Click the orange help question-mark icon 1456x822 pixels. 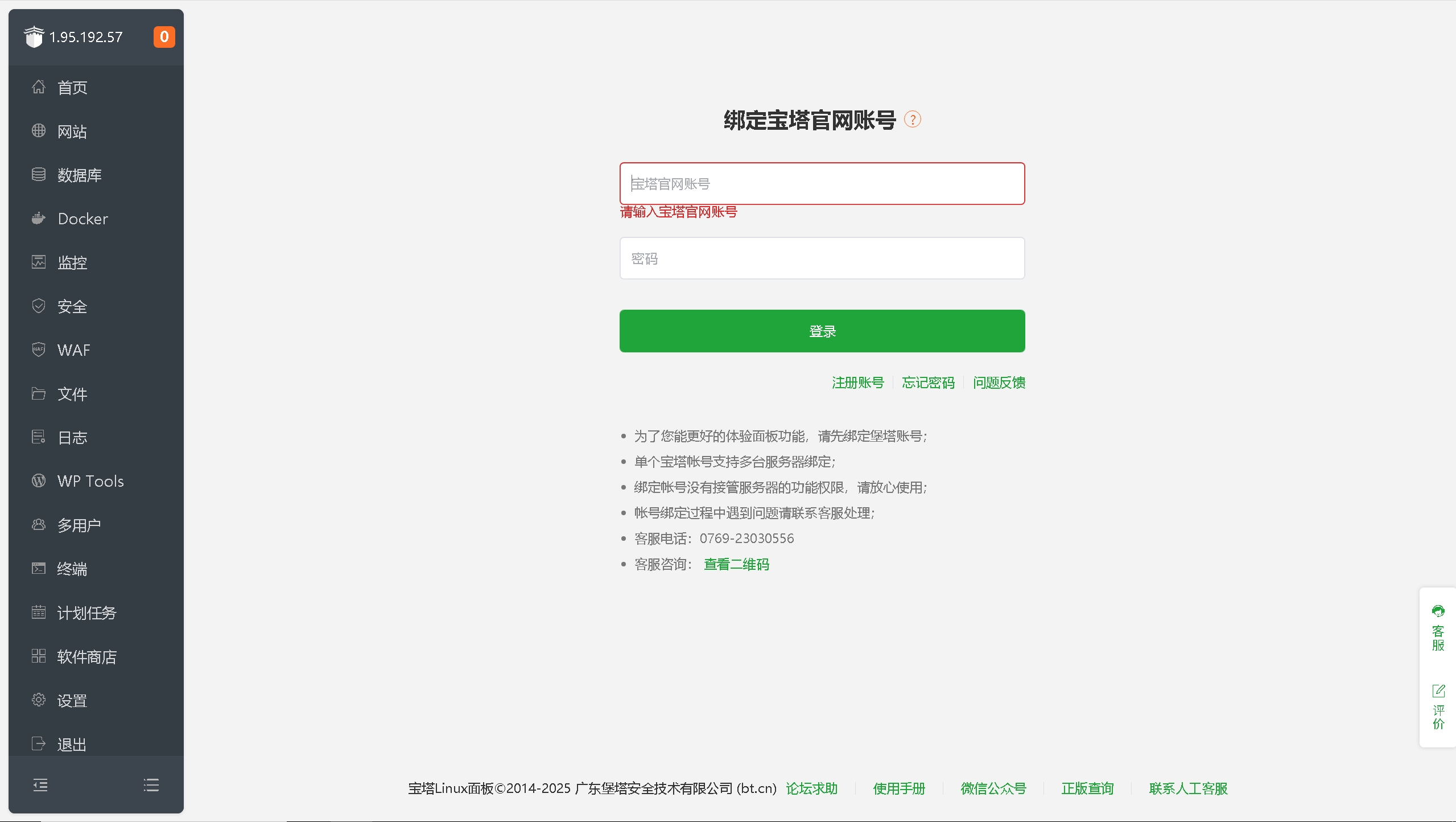pos(912,120)
